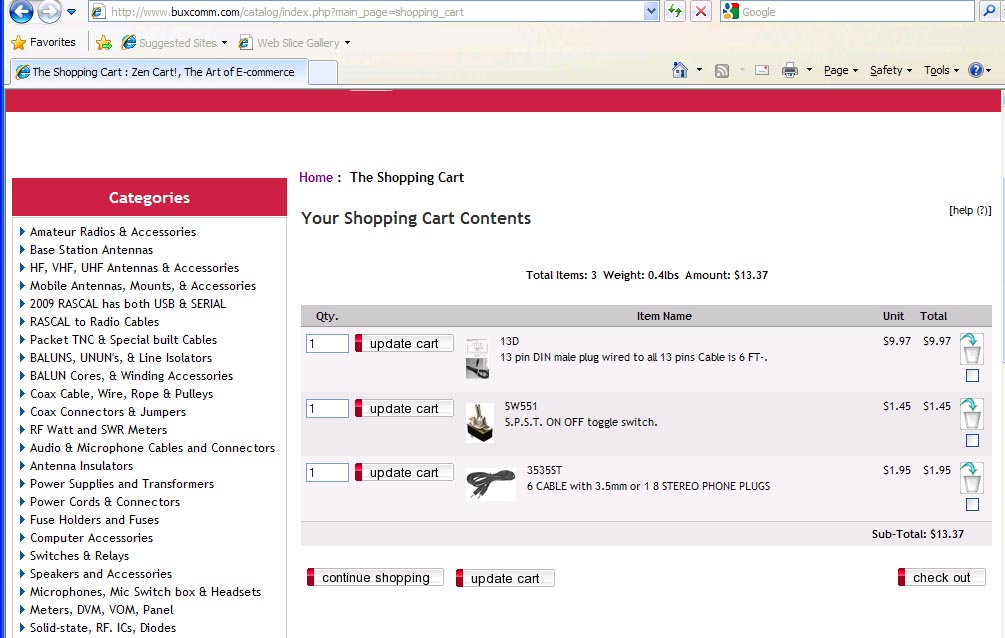1005x638 pixels.
Task: Go forward with the browser Forward arrow
Action: [49, 11]
